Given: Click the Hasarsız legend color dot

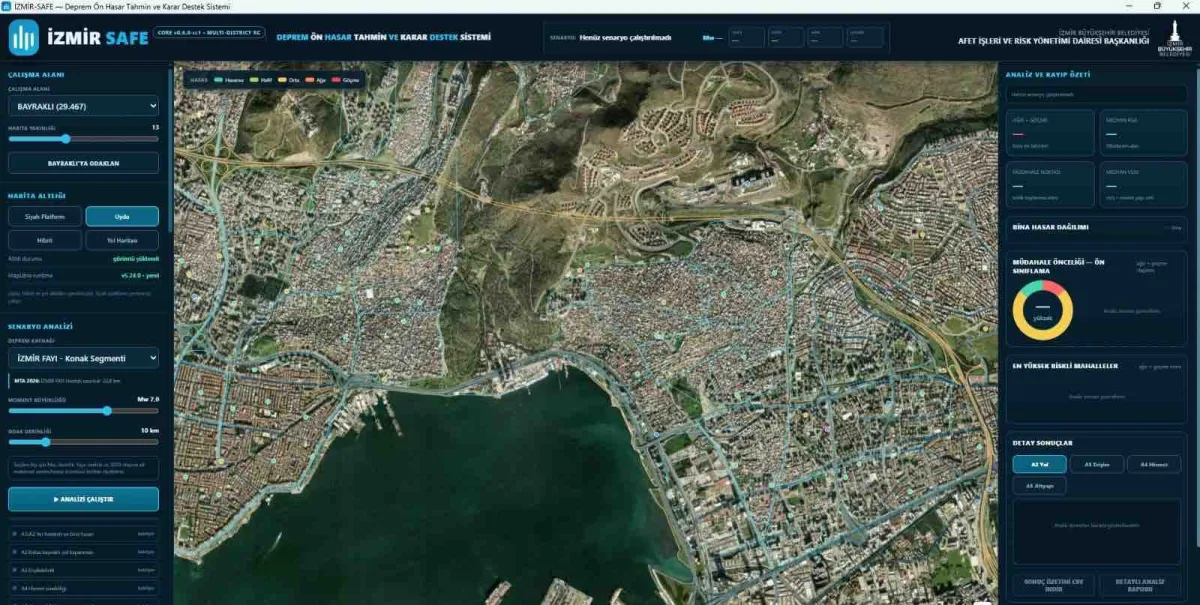Looking at the screenshot, I should pyautogui.click(x=219, y=78).
